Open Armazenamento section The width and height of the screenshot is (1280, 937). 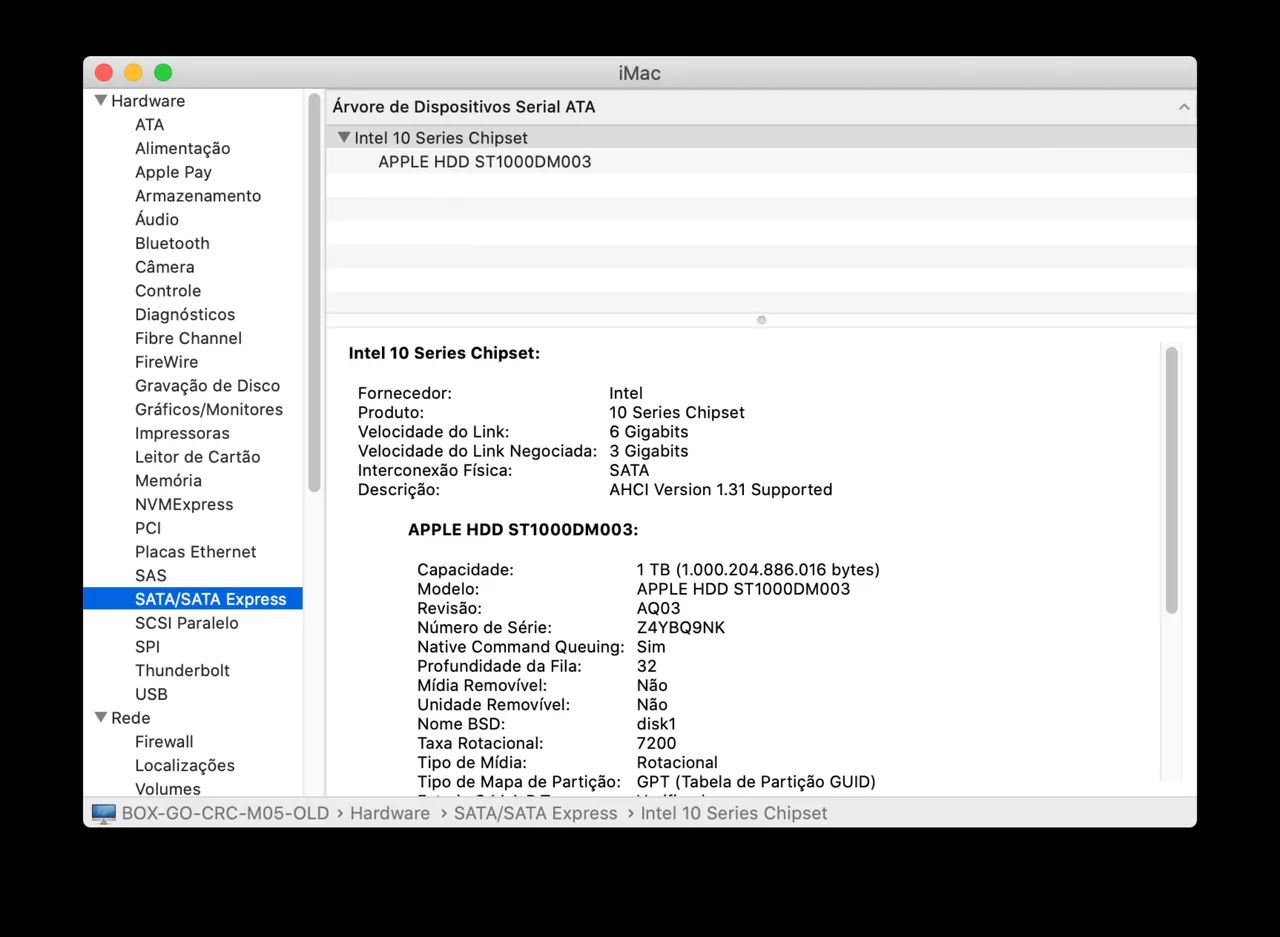(198, 196)
